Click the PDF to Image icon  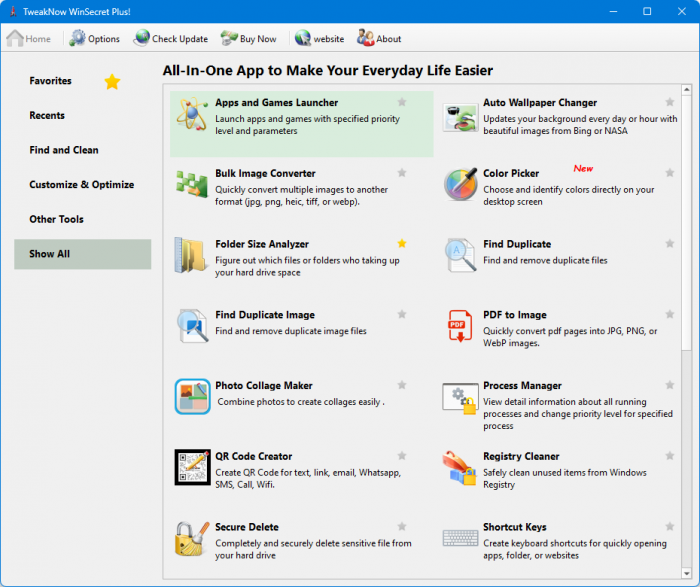pyautogui.click(x=460, y=326)
